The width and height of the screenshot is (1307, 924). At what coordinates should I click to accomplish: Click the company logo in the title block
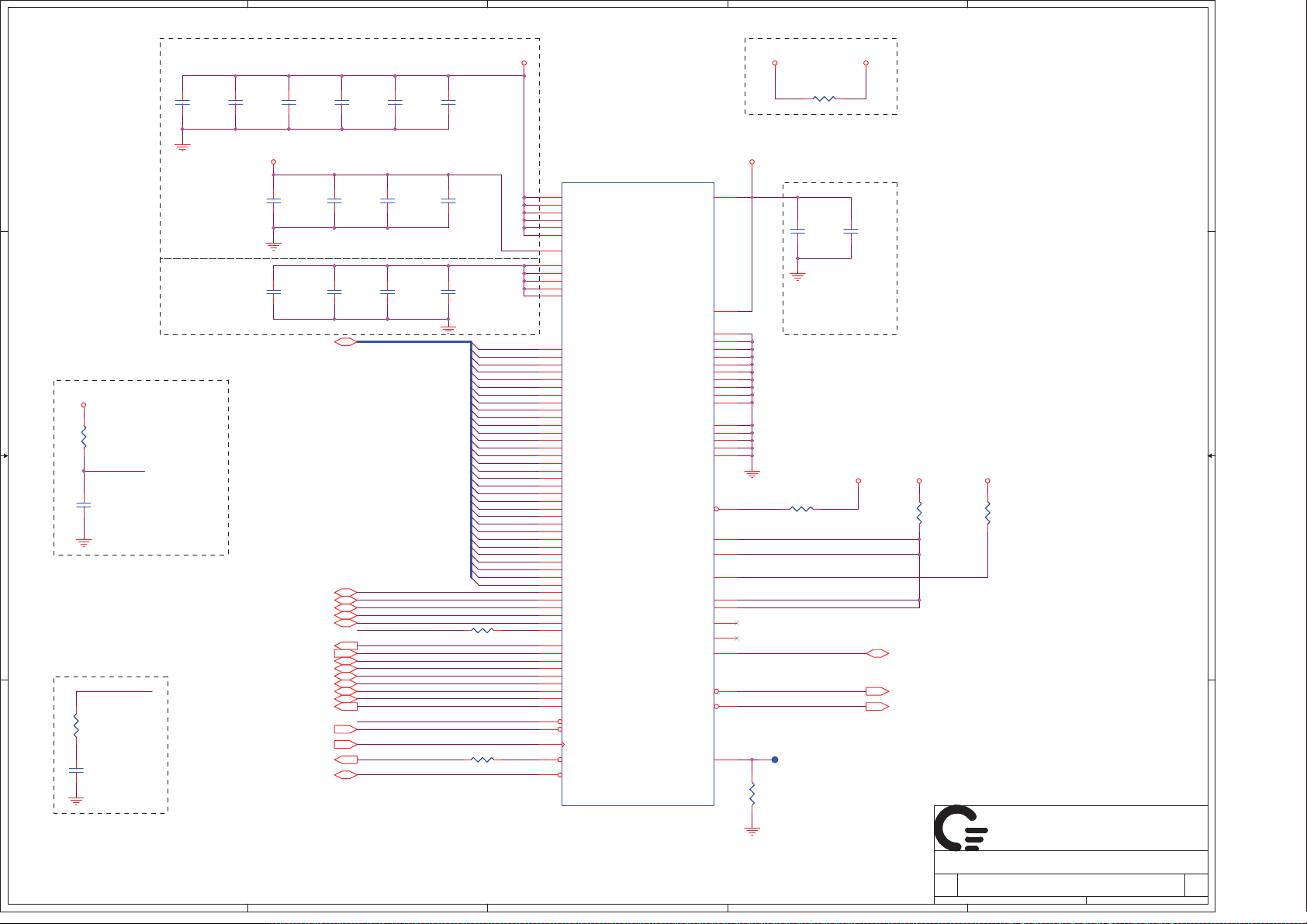(x=961, y=828)
